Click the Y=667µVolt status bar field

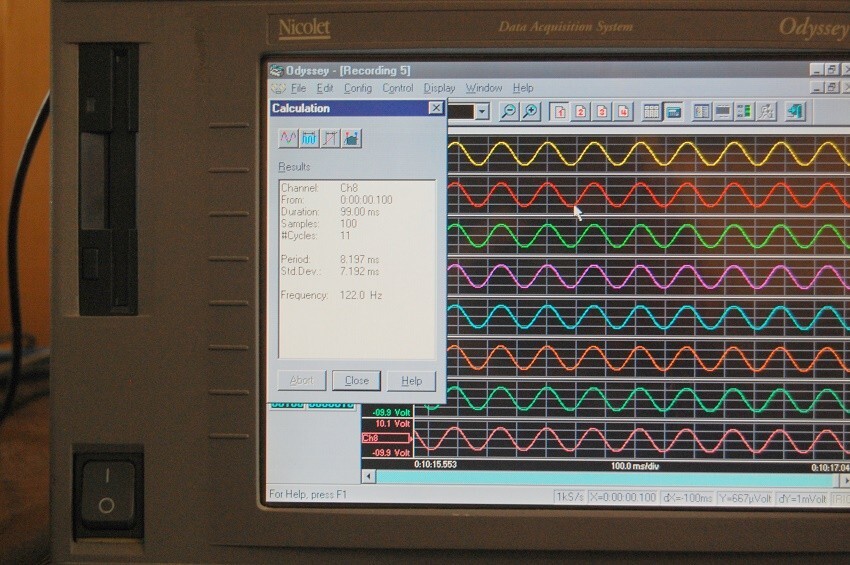[745, 498]
